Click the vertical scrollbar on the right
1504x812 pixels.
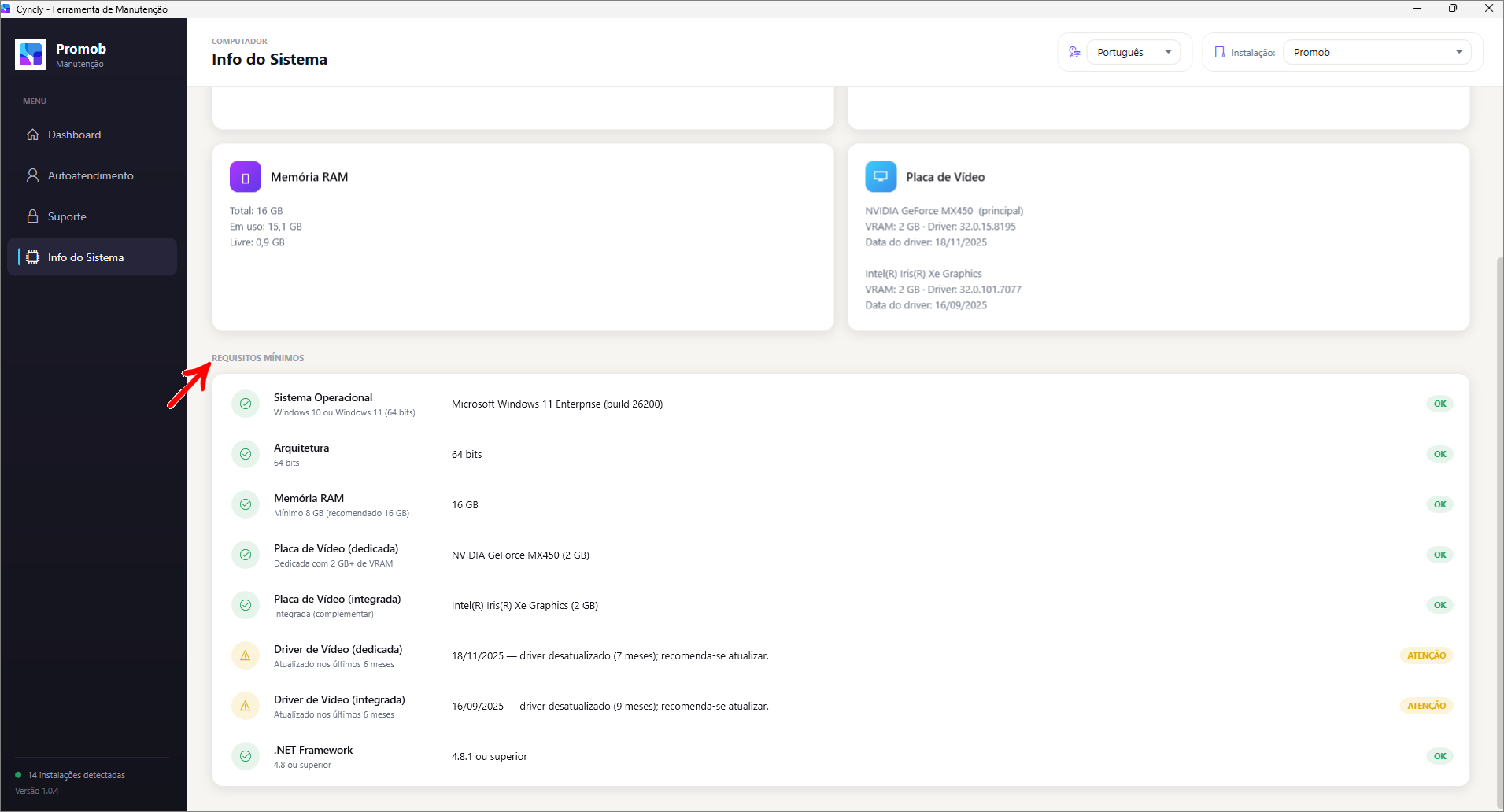[x=1499, y=531]
